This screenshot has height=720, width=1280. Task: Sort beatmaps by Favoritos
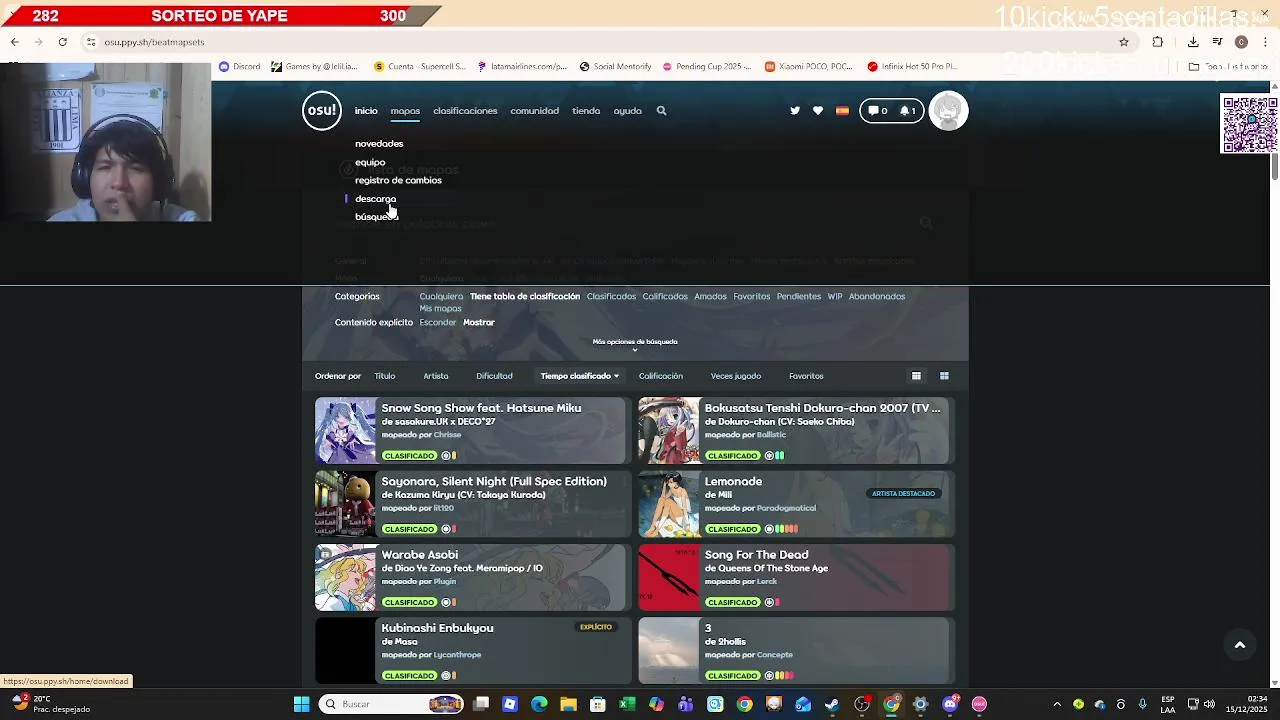click(806, 376)
